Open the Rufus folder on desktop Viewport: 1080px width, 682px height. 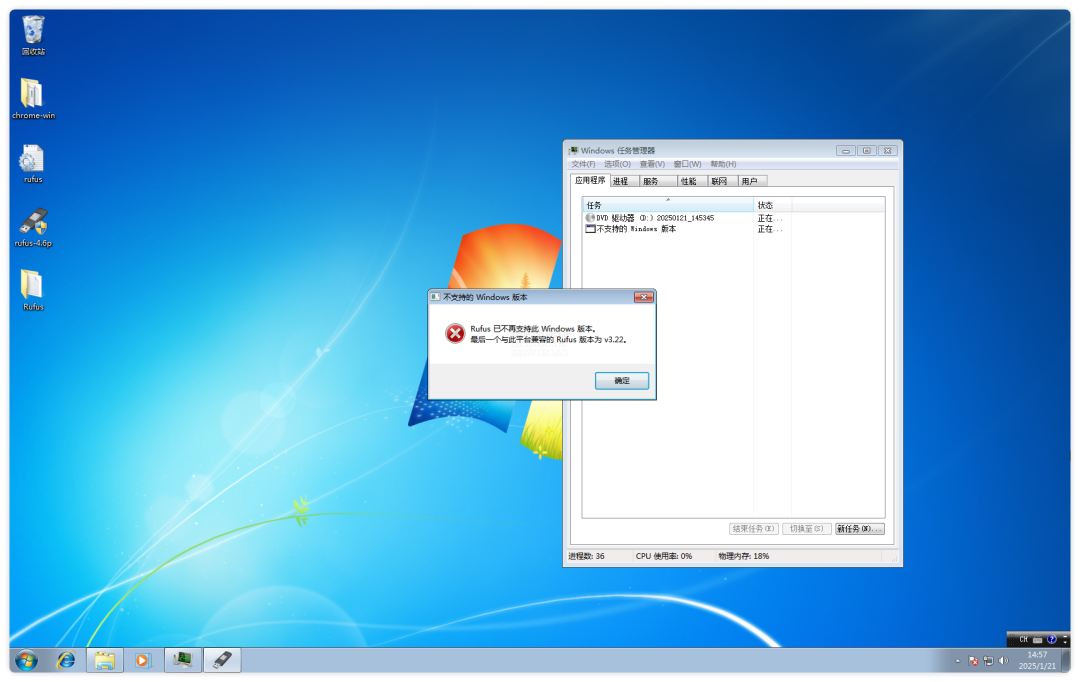tap(33, 288)
